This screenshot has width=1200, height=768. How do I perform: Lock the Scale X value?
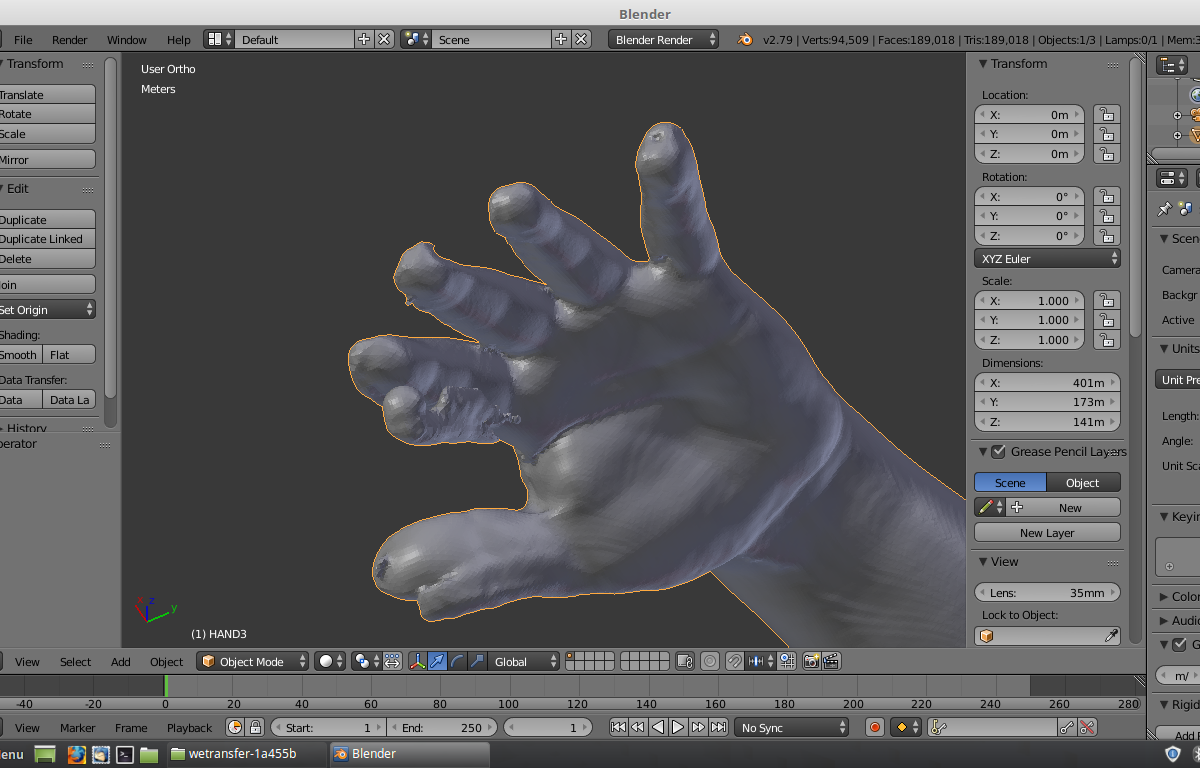click(x=1106, y=300)
